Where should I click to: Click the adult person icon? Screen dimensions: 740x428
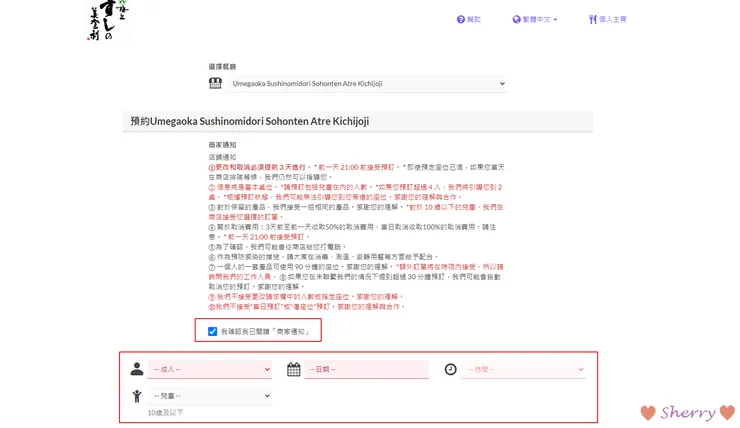click(x=137, y=369)
